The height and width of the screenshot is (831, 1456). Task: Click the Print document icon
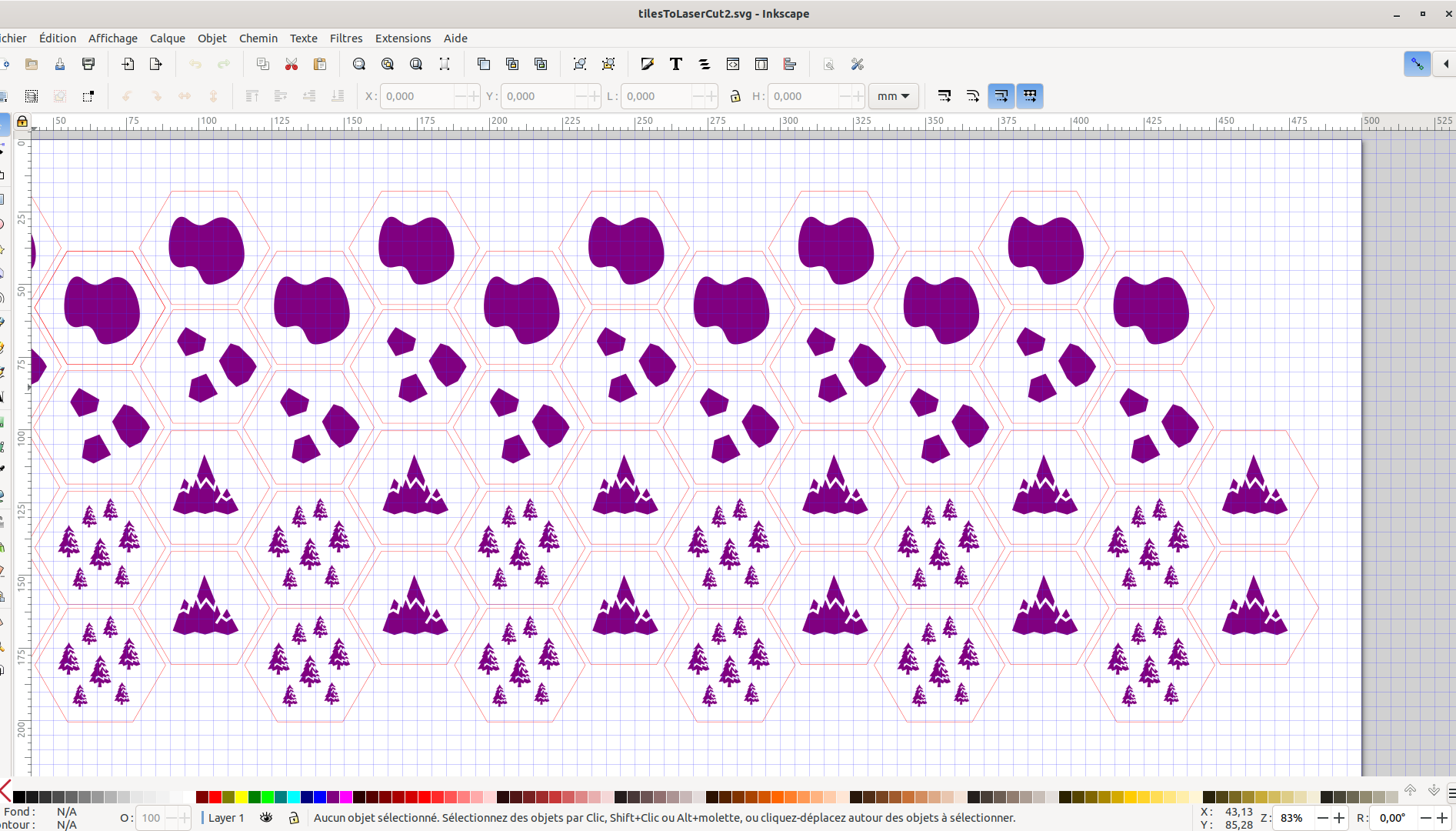point(88,64)
